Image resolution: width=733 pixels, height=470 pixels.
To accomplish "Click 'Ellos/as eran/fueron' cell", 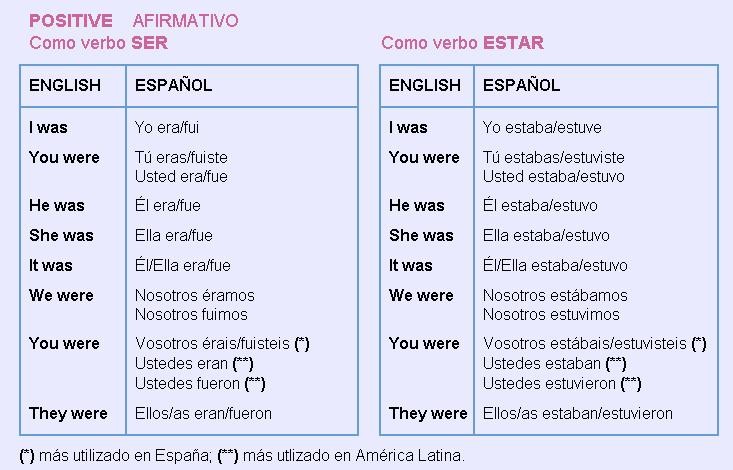I will 203,413.
